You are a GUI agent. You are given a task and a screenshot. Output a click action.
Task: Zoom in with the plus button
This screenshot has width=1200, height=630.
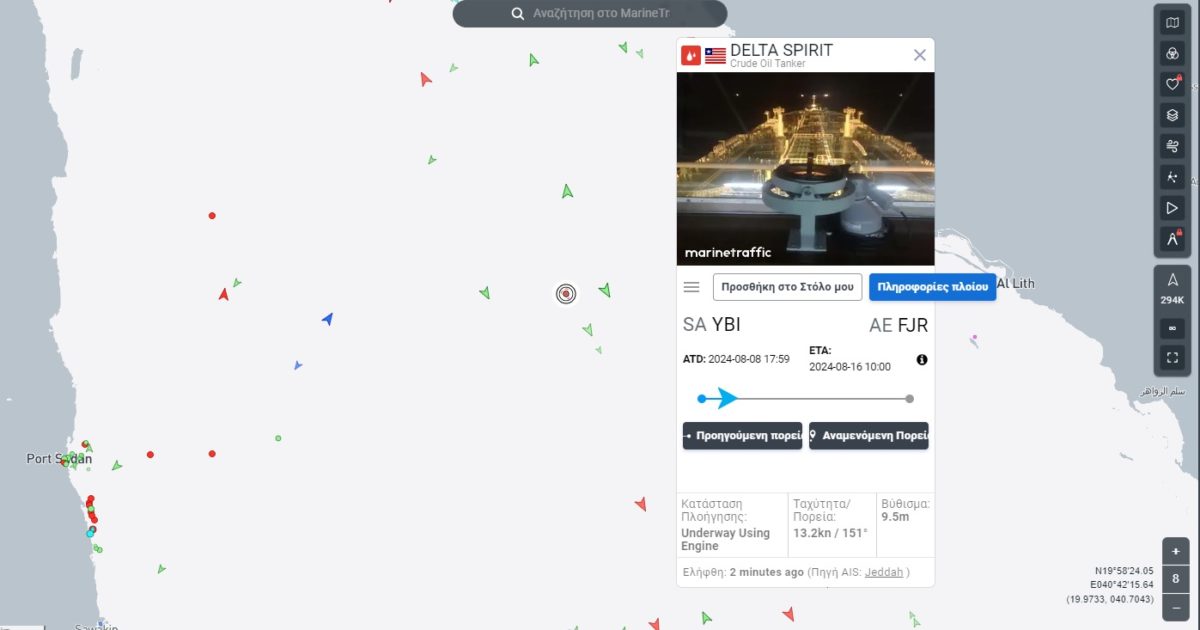point(1176,551)
